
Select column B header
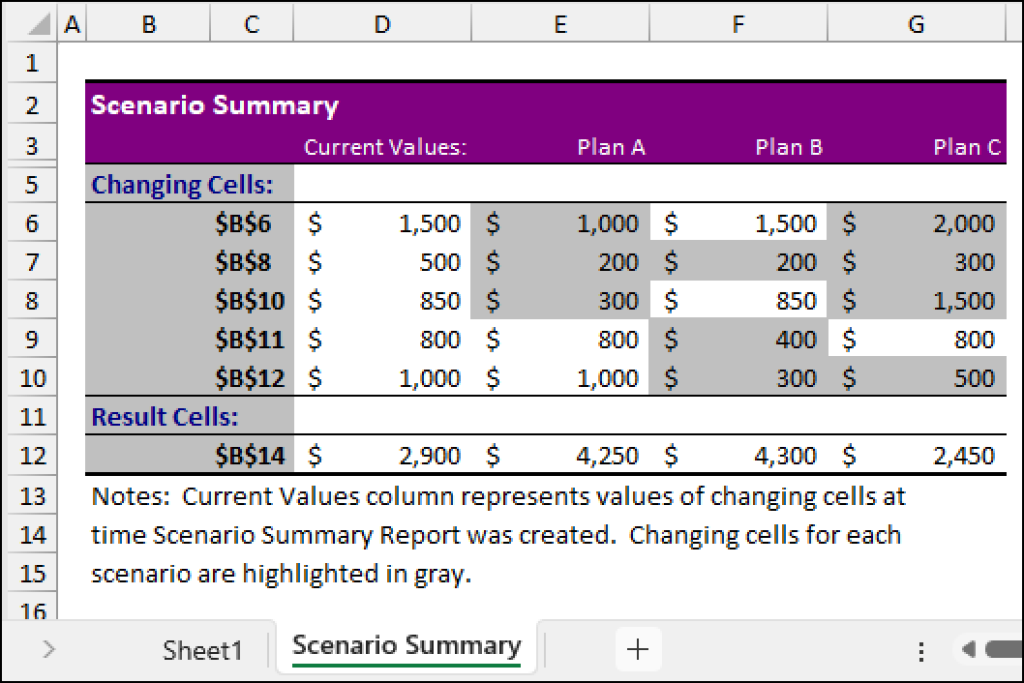coord(149,24)
